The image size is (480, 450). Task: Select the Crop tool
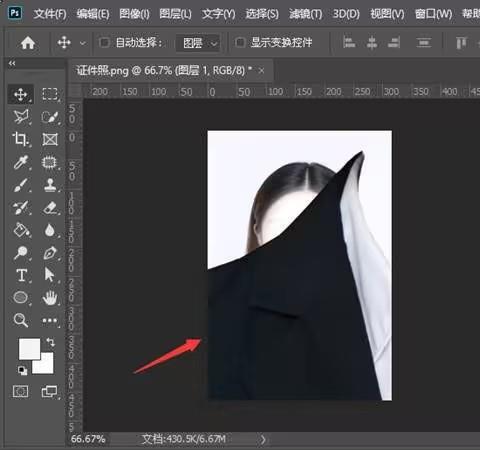[21, 139]
